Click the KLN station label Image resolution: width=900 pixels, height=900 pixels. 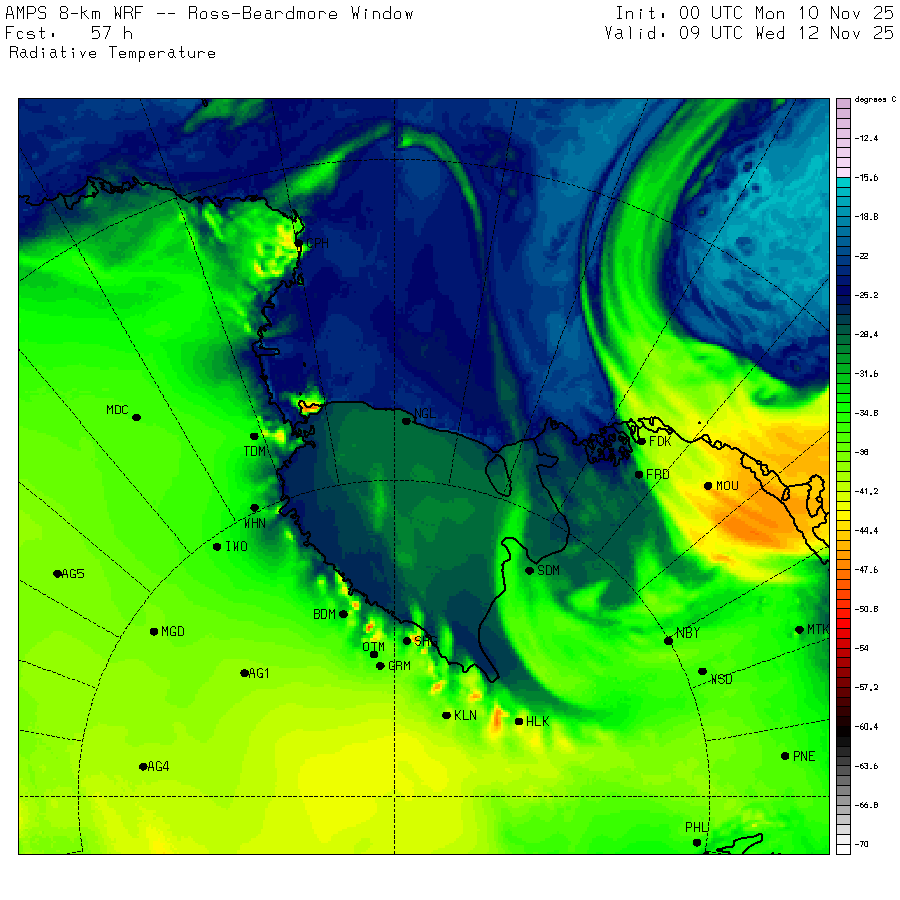[x=465, y=716]
